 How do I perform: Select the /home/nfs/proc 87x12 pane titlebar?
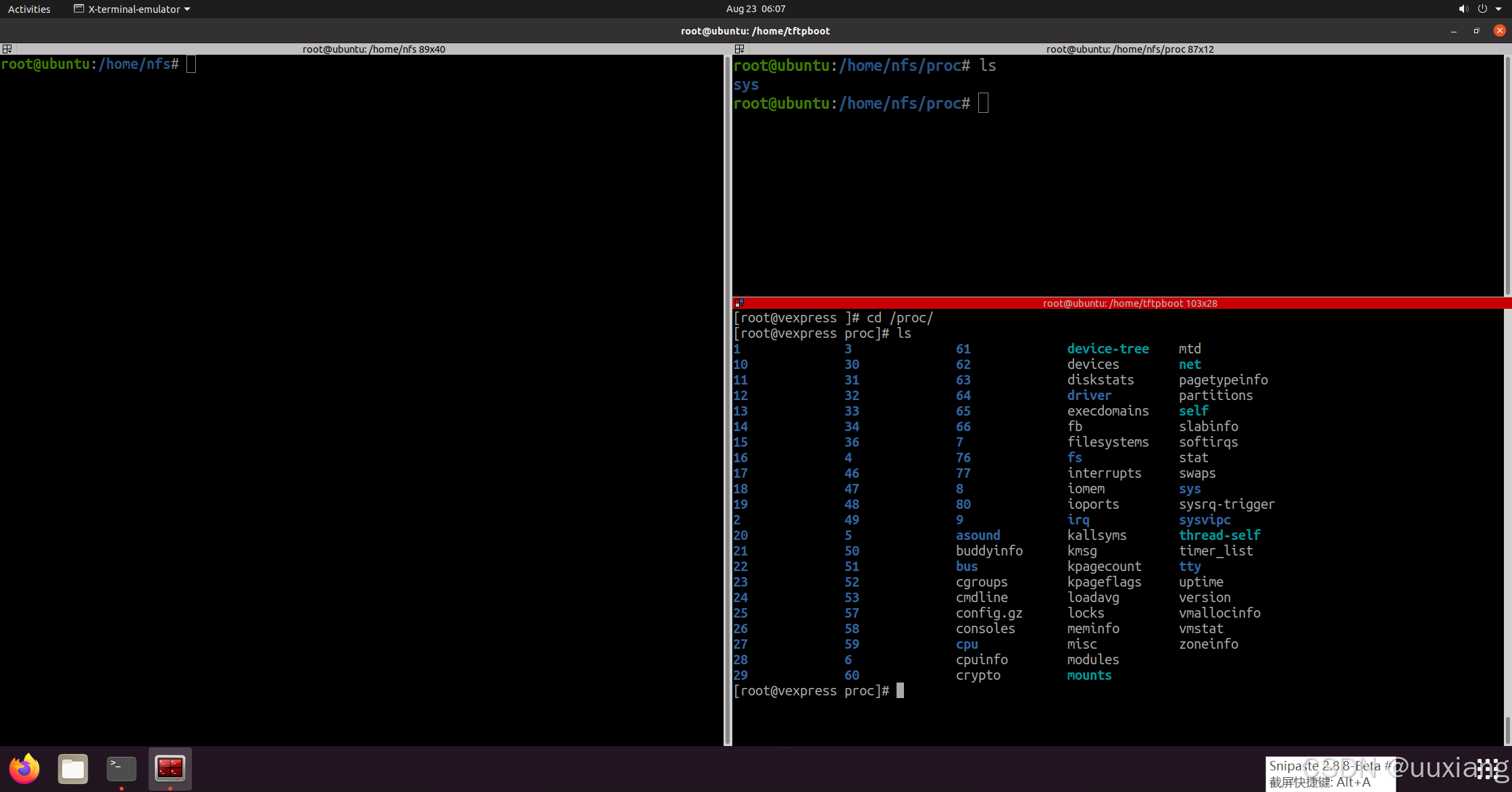1130,49
